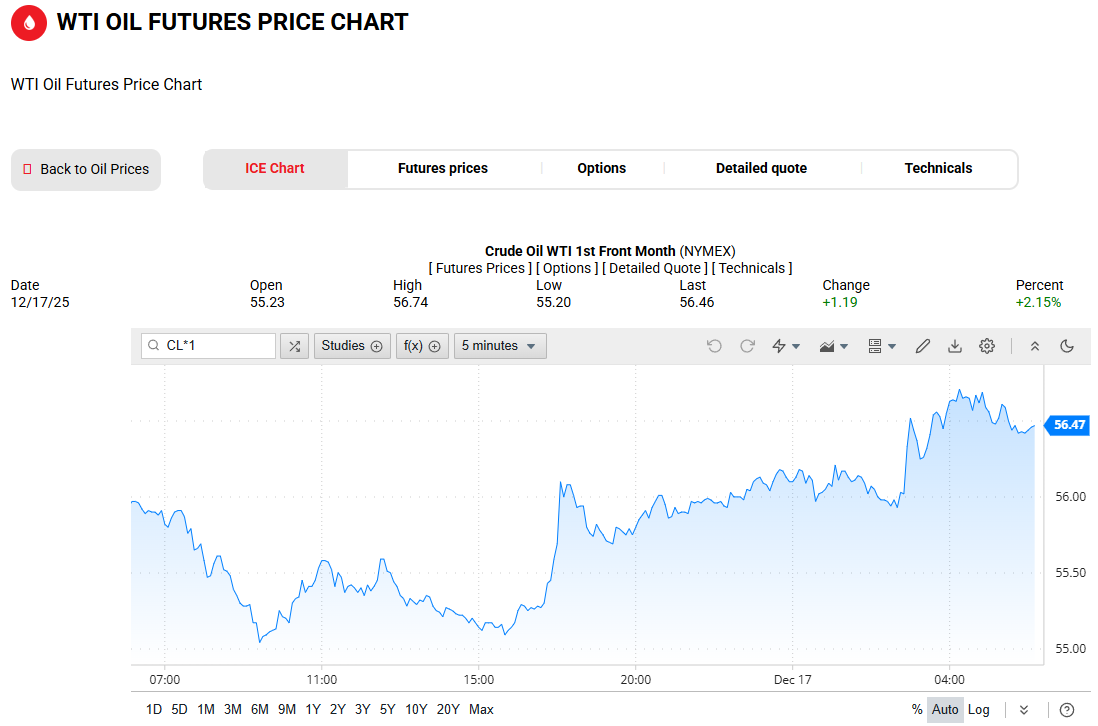The image size is (1098, 726).
Task: Expand the chart type dropdown
Action: tap(834, 346)
